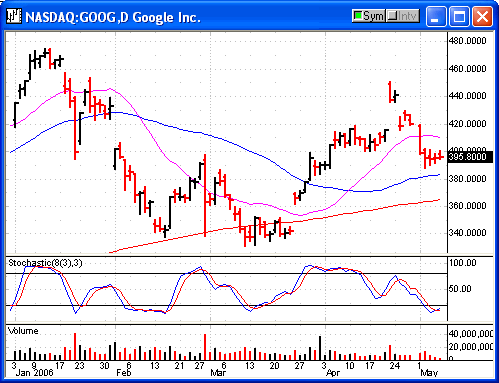
Task: Click the Feb month label on date axis
Action: tap(124, 373)
